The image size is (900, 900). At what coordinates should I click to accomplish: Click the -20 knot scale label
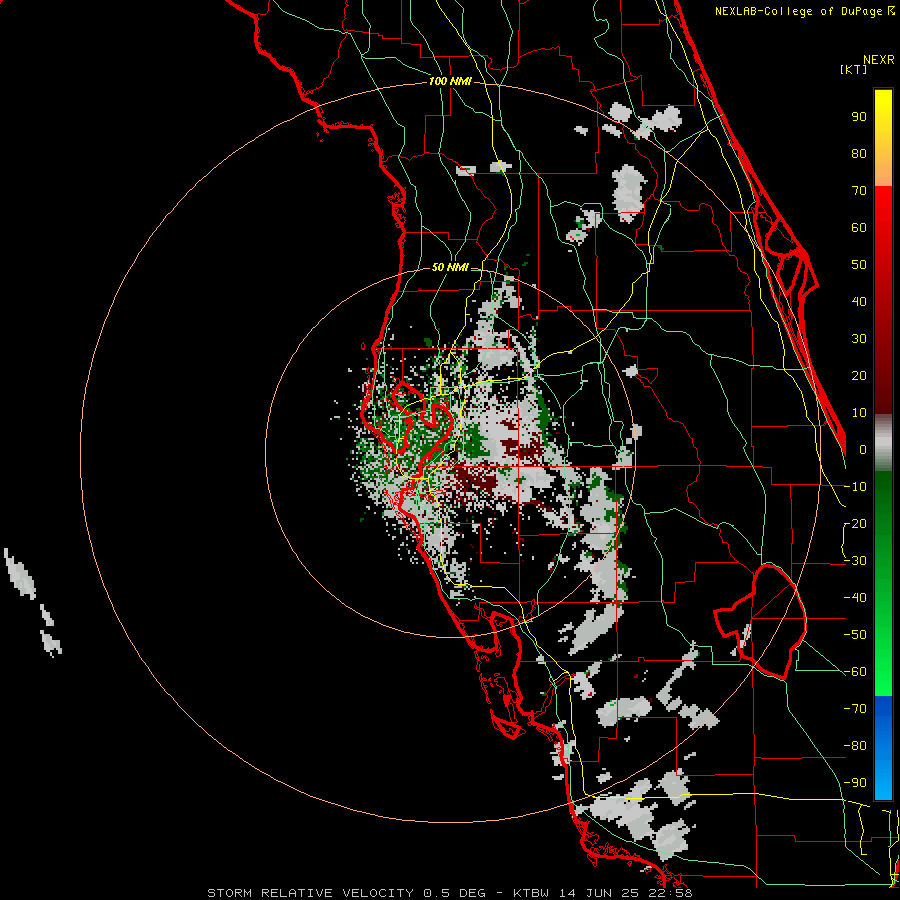click(x=855, y=524)
